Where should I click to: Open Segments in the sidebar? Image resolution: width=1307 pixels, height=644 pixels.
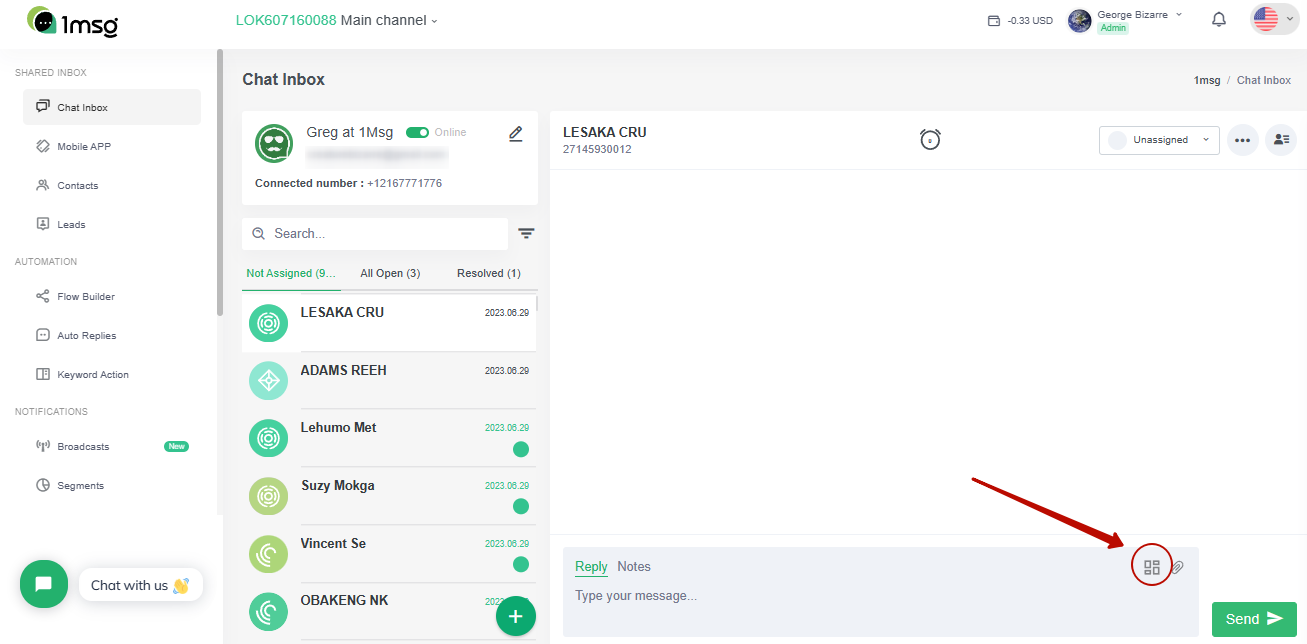112,485
